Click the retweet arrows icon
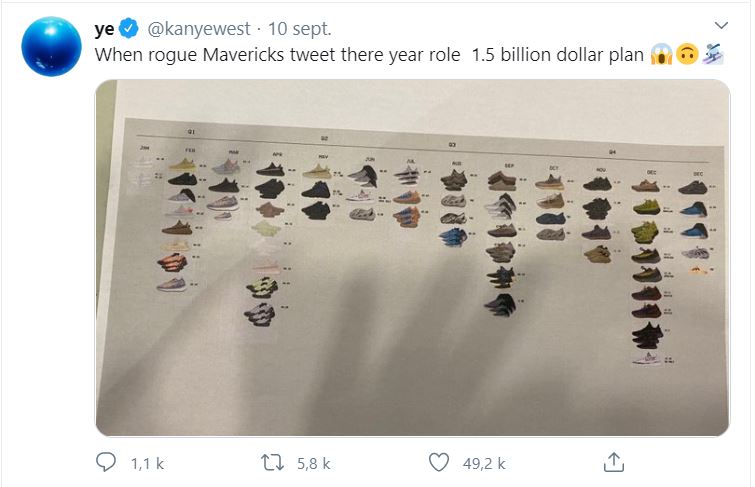The width and height of the screenshot is (755, 487). pyautogui.click(x=272, y=462)
